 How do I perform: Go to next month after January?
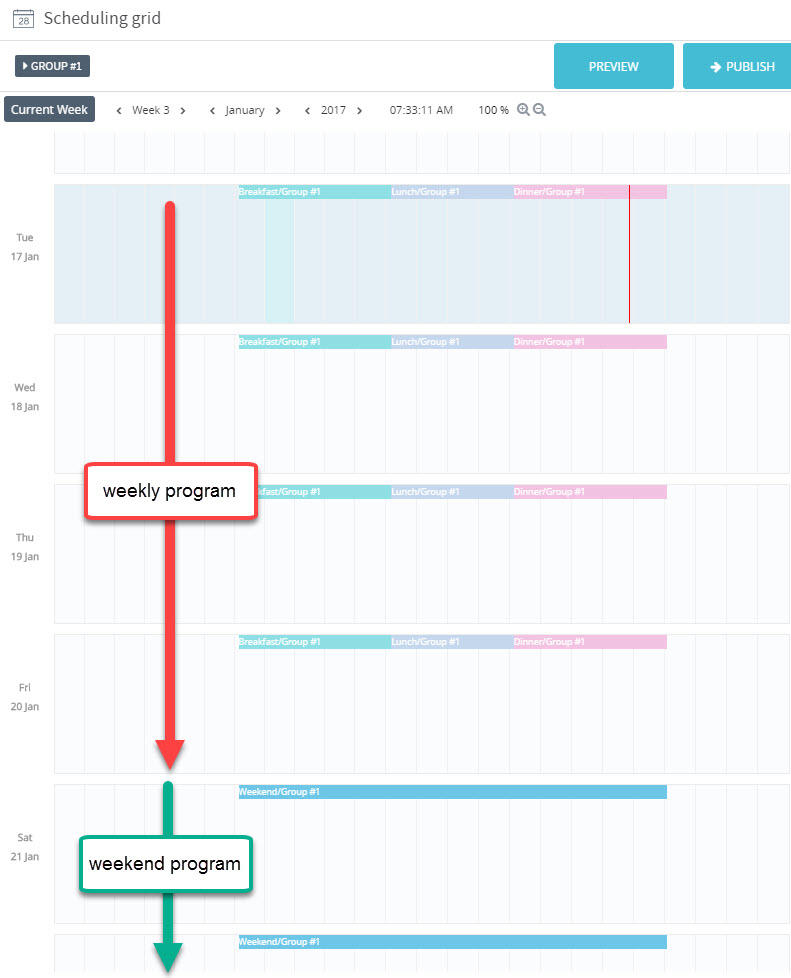[278, 110]
